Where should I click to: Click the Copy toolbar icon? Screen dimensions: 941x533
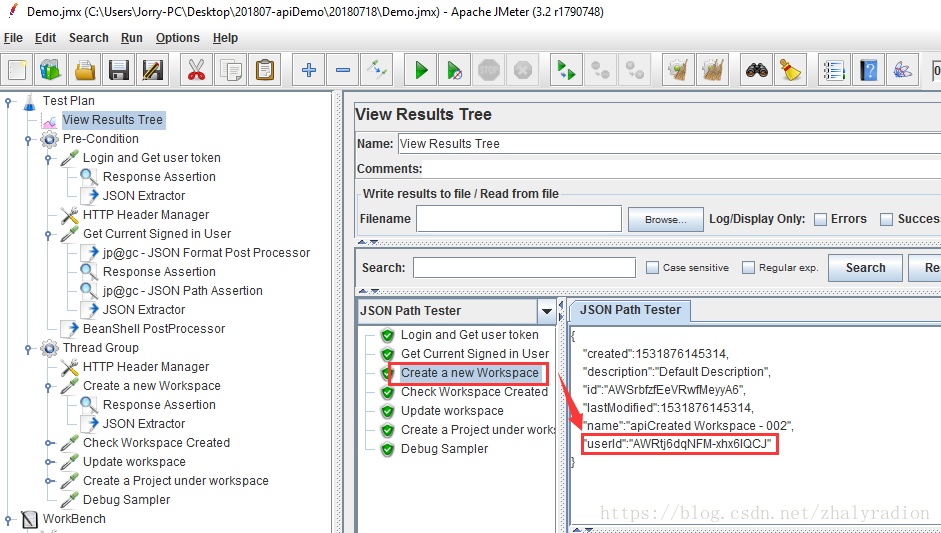tap(230, 70)
